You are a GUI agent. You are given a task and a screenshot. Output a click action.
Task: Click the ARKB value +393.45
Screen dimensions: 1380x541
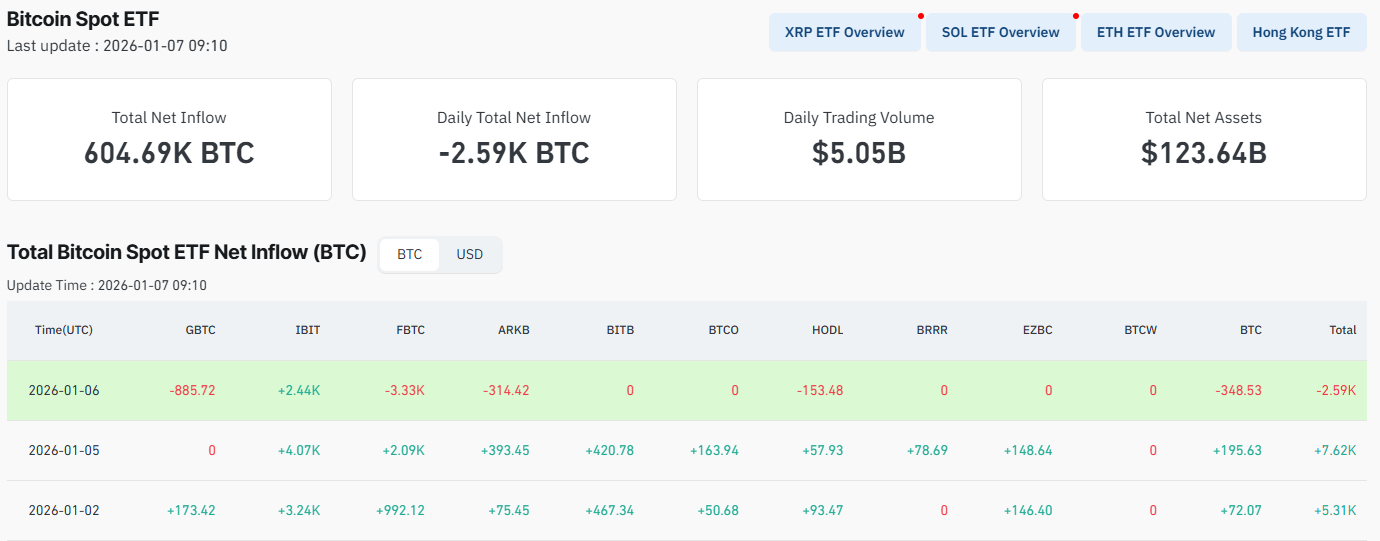[505, 450]
